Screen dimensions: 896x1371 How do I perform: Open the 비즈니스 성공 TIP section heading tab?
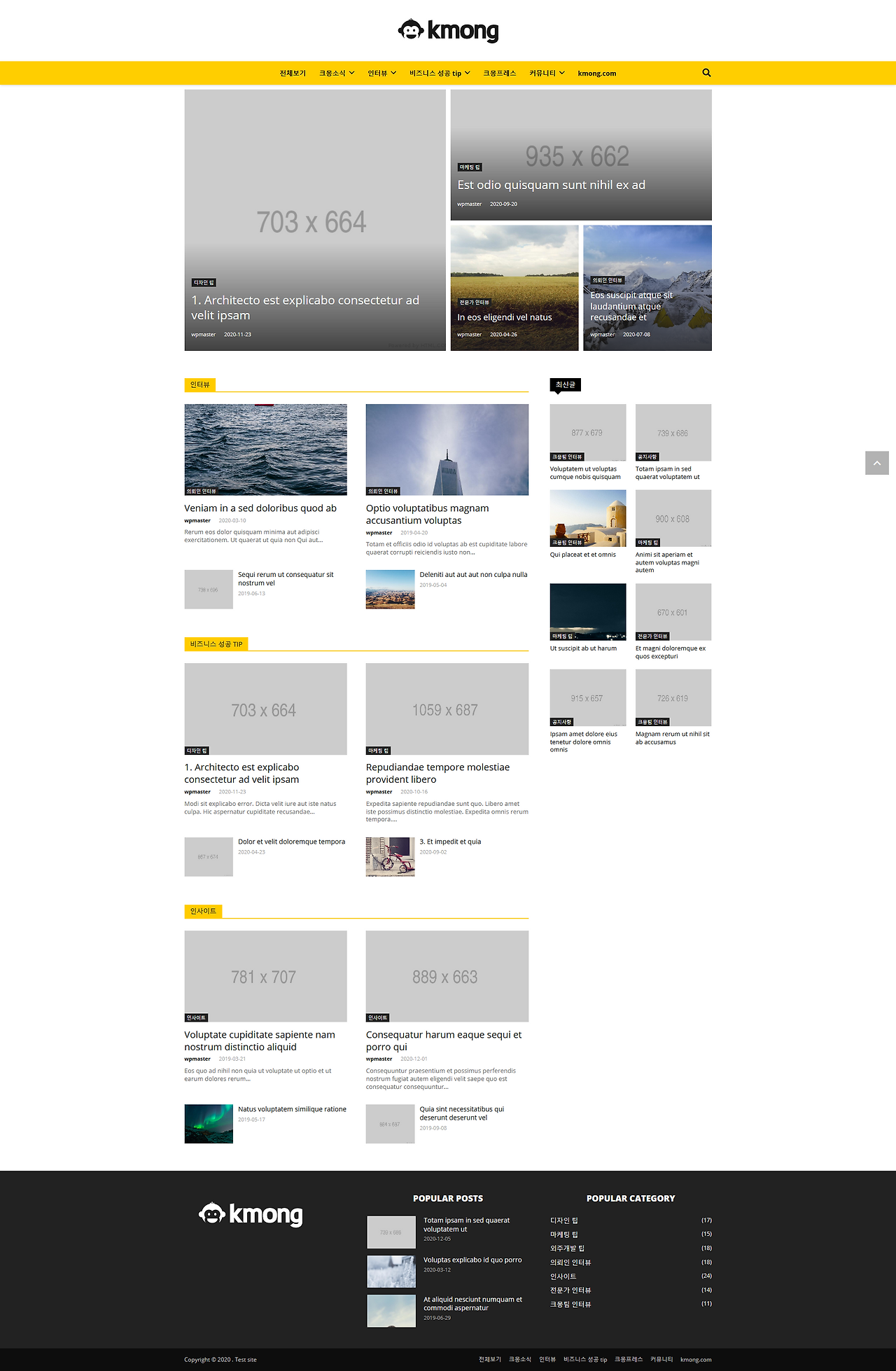(x=216, y=644)
